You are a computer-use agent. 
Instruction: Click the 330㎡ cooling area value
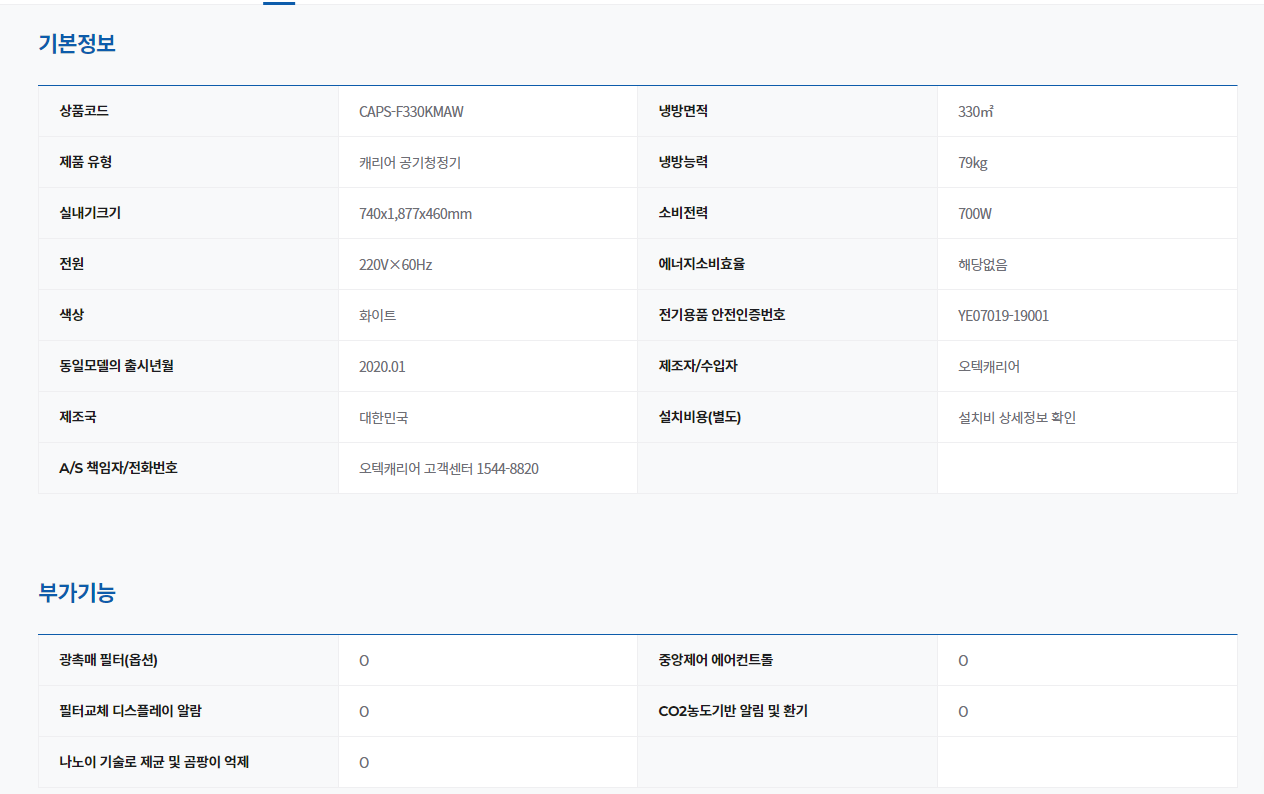point(975,112)
